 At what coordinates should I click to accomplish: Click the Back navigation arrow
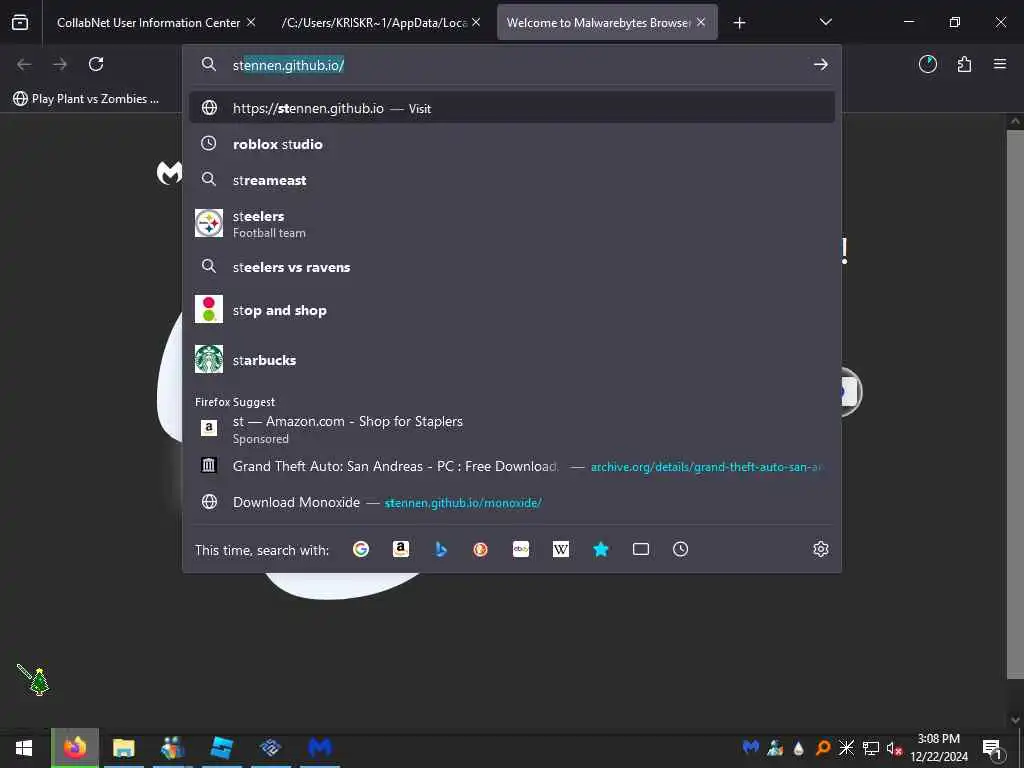coord(24,64)
